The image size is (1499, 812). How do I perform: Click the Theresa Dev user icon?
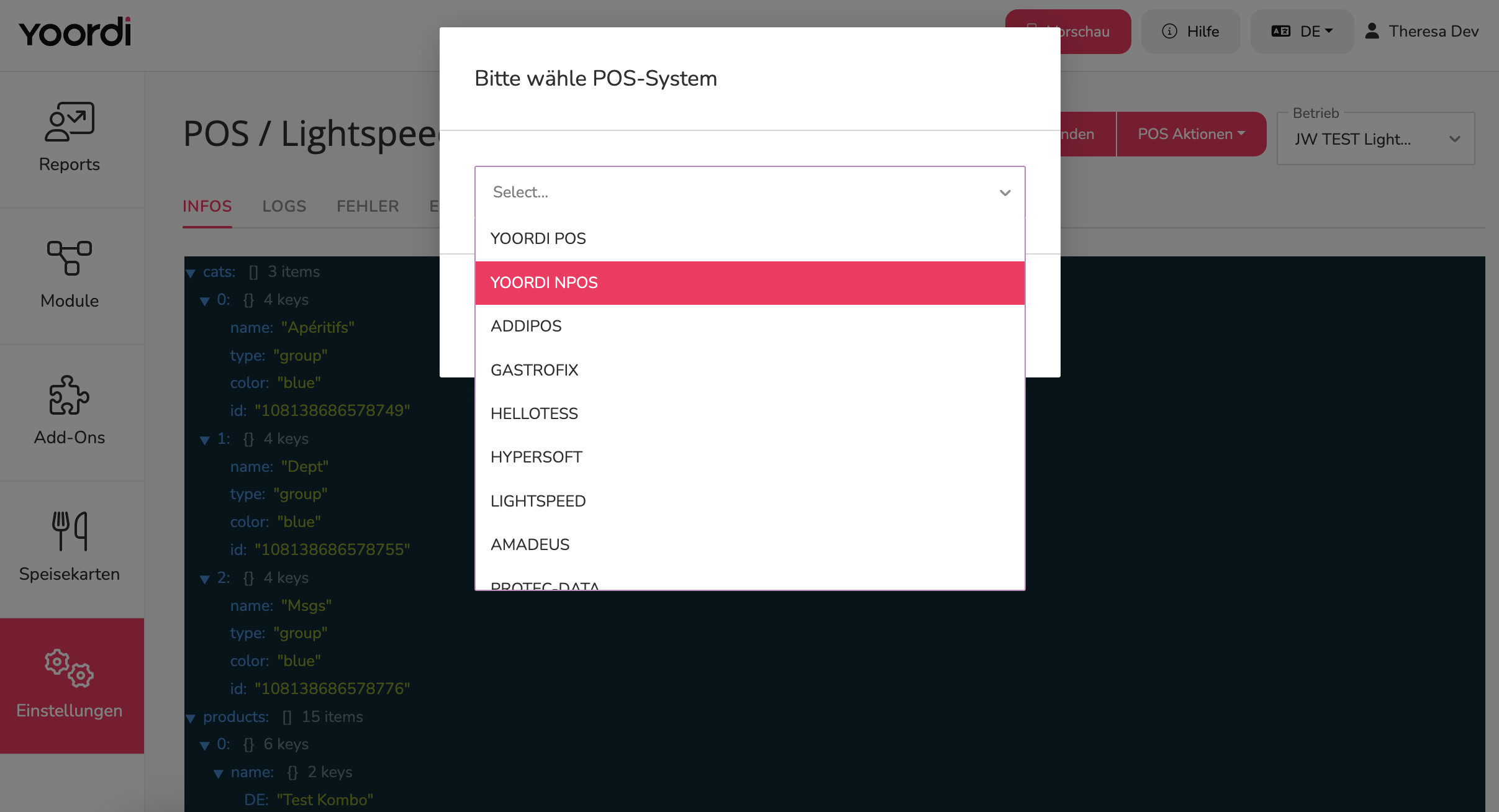click(1372, 31)
